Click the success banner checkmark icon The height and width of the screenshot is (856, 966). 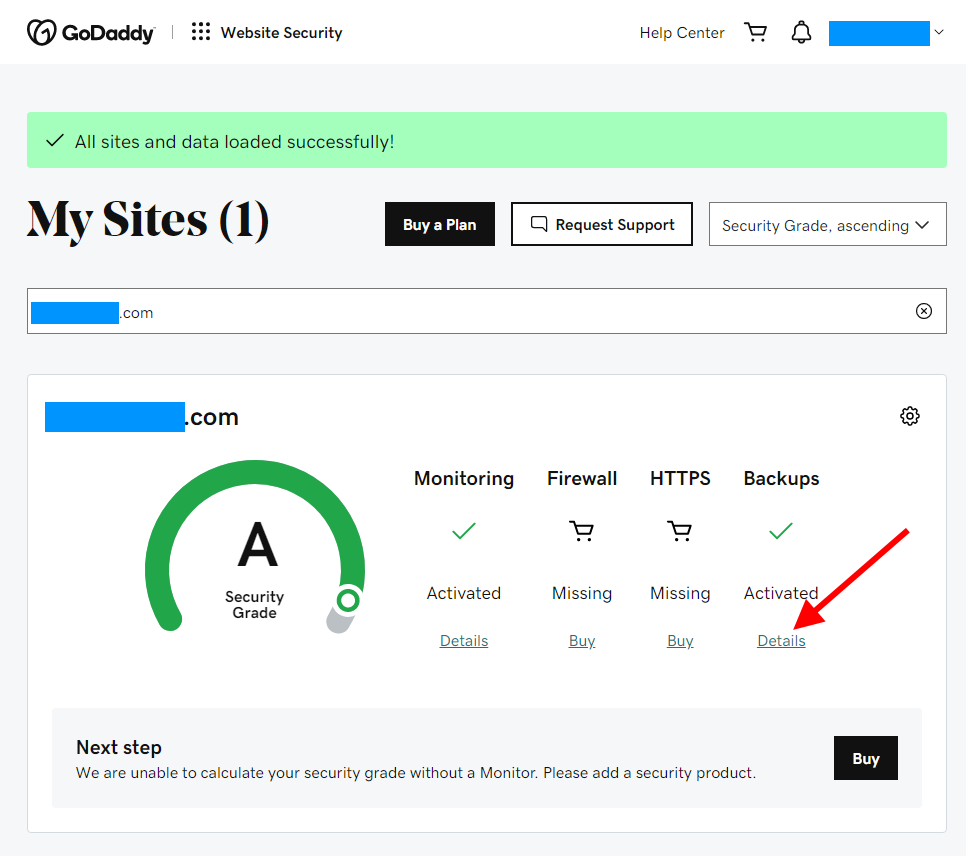tap(55, 140)
